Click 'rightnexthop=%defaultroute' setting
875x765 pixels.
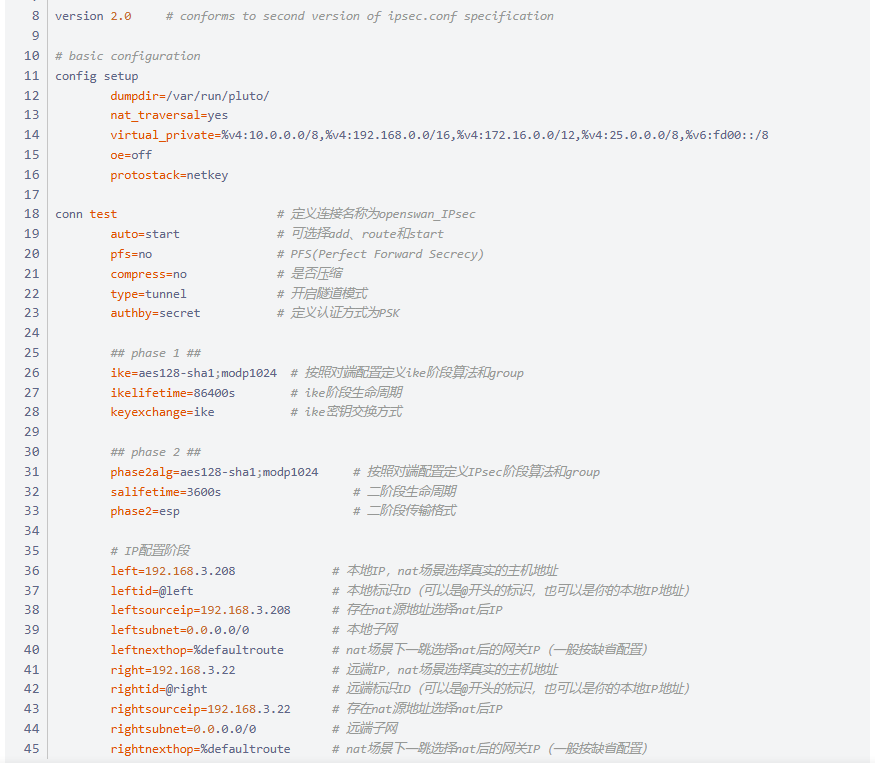(x=200, y=749)
